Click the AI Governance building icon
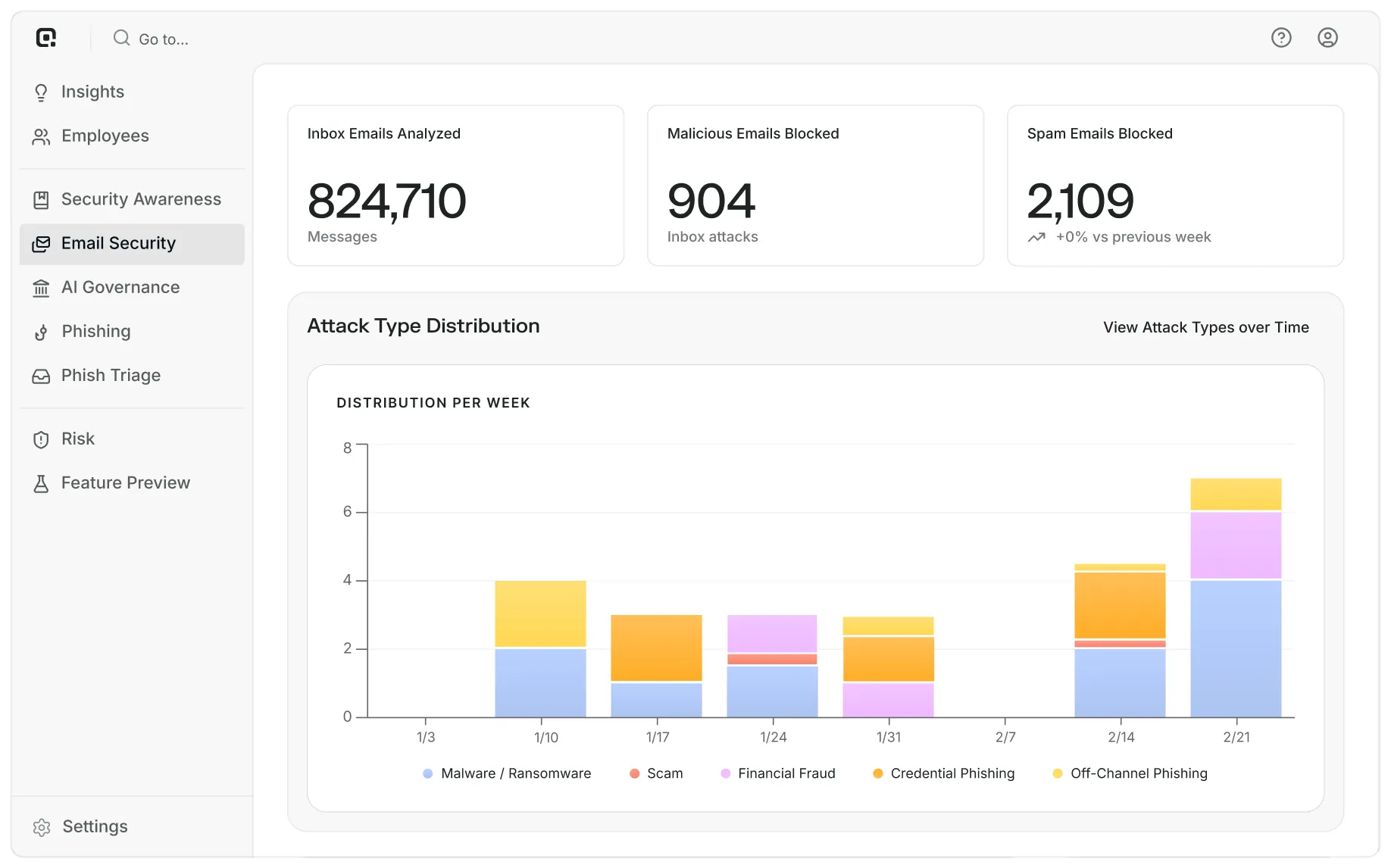Screen dimensions: 1391x868 click(41, 288)
